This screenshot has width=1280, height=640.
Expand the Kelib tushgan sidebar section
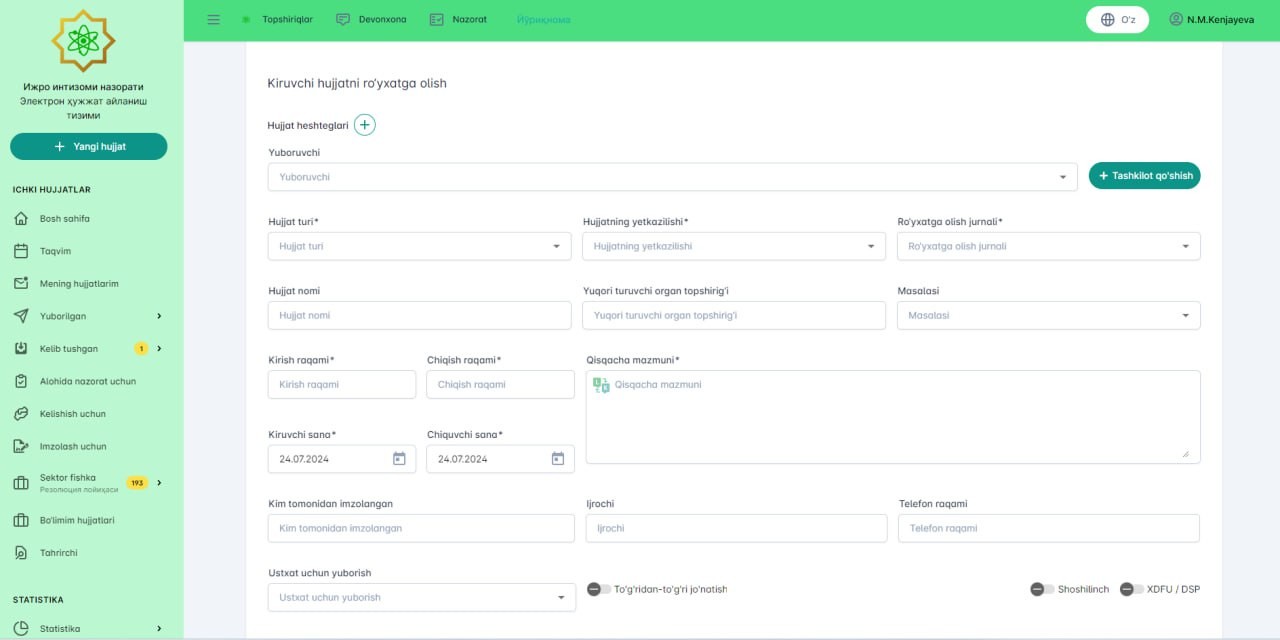(159, 349)
